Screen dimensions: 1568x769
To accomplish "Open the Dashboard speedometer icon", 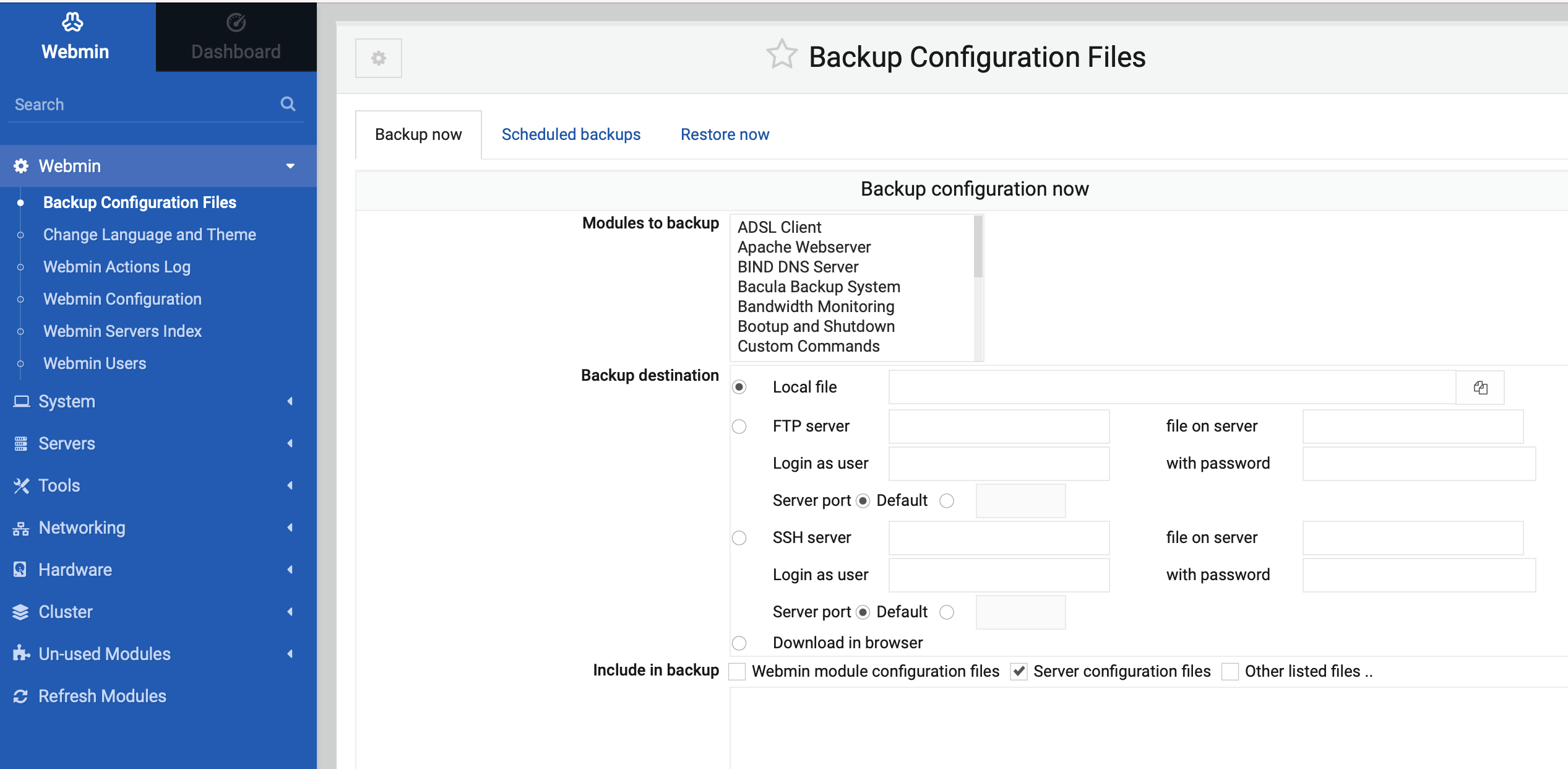I will point(236,22).
